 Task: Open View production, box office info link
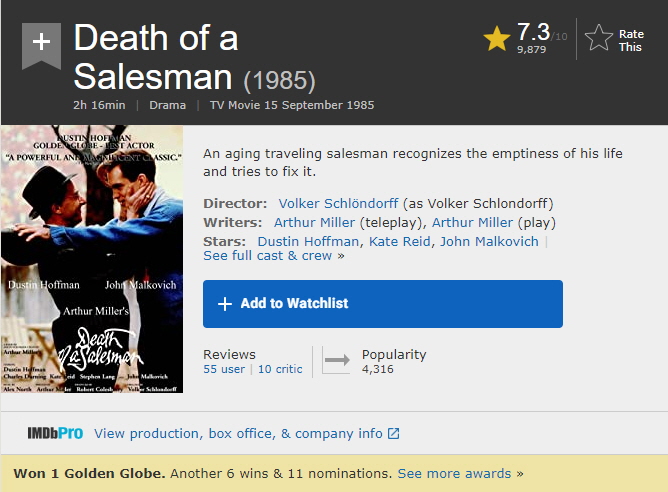(x=238, y=433)
